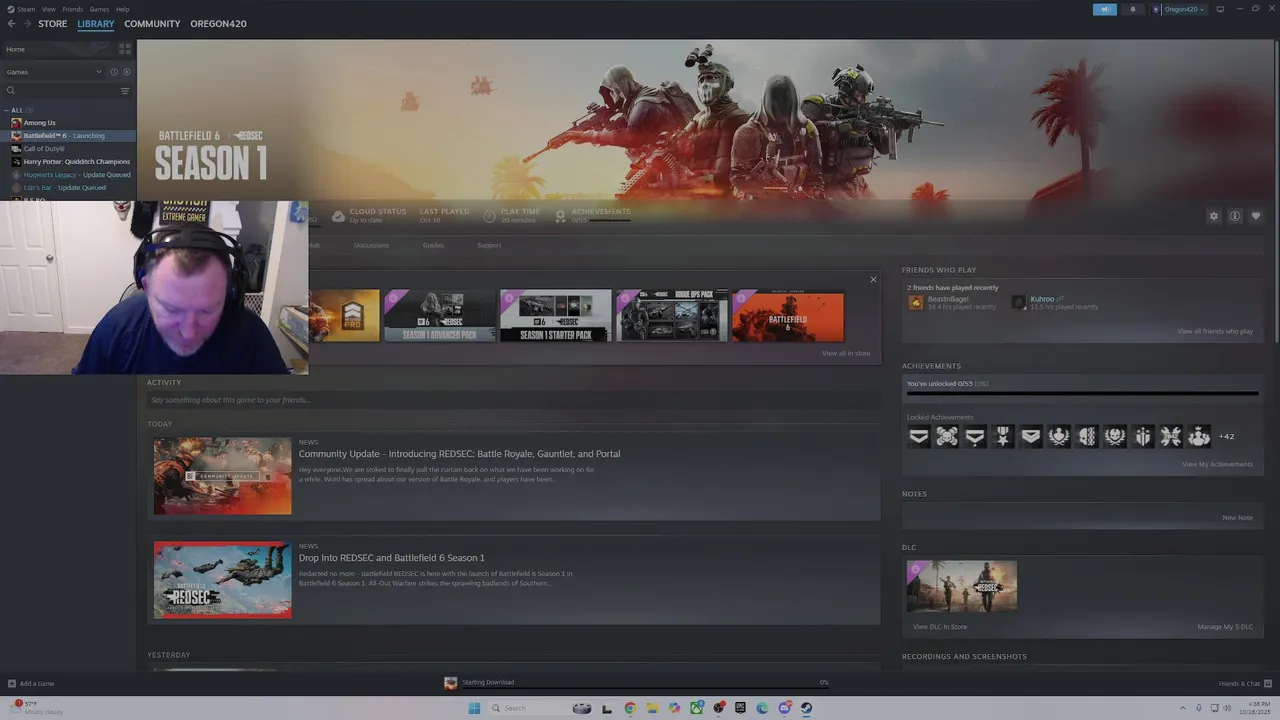Open Epic Games Launcher taskbar icon
The image size is (1280, 720).
[740, 708]
